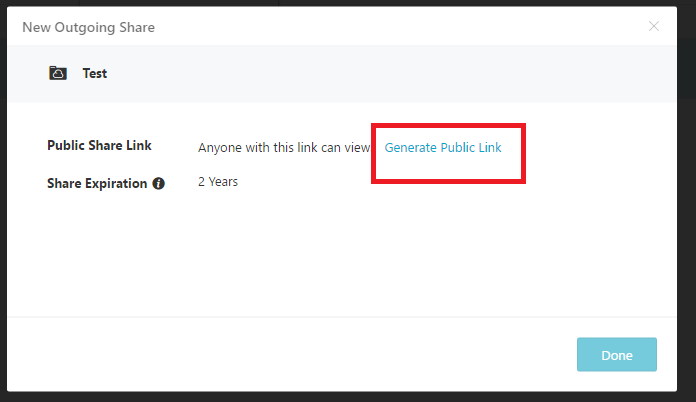The width and height of the screenshot is (696, 402).
Task: Close the New Outgoing Share dialog
Action: (x=653, y=27)
